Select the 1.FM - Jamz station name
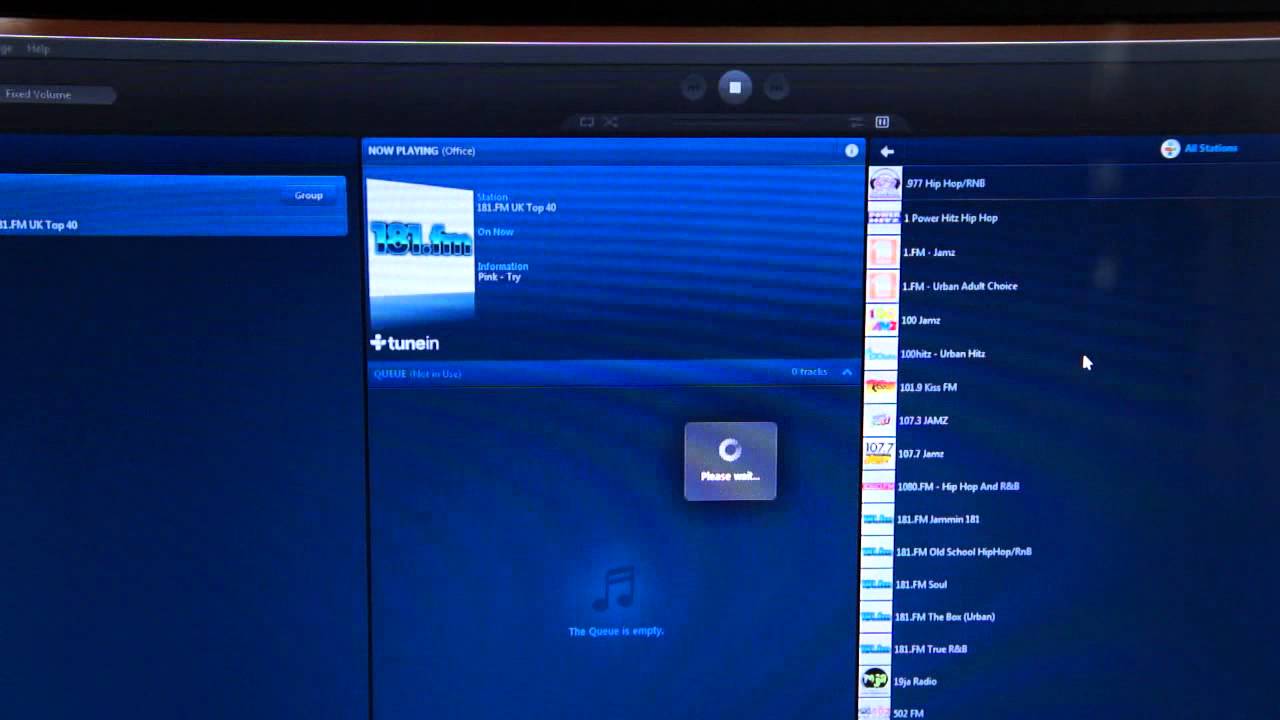Viewport: 1280px width, 720px height. coord(929,252)
